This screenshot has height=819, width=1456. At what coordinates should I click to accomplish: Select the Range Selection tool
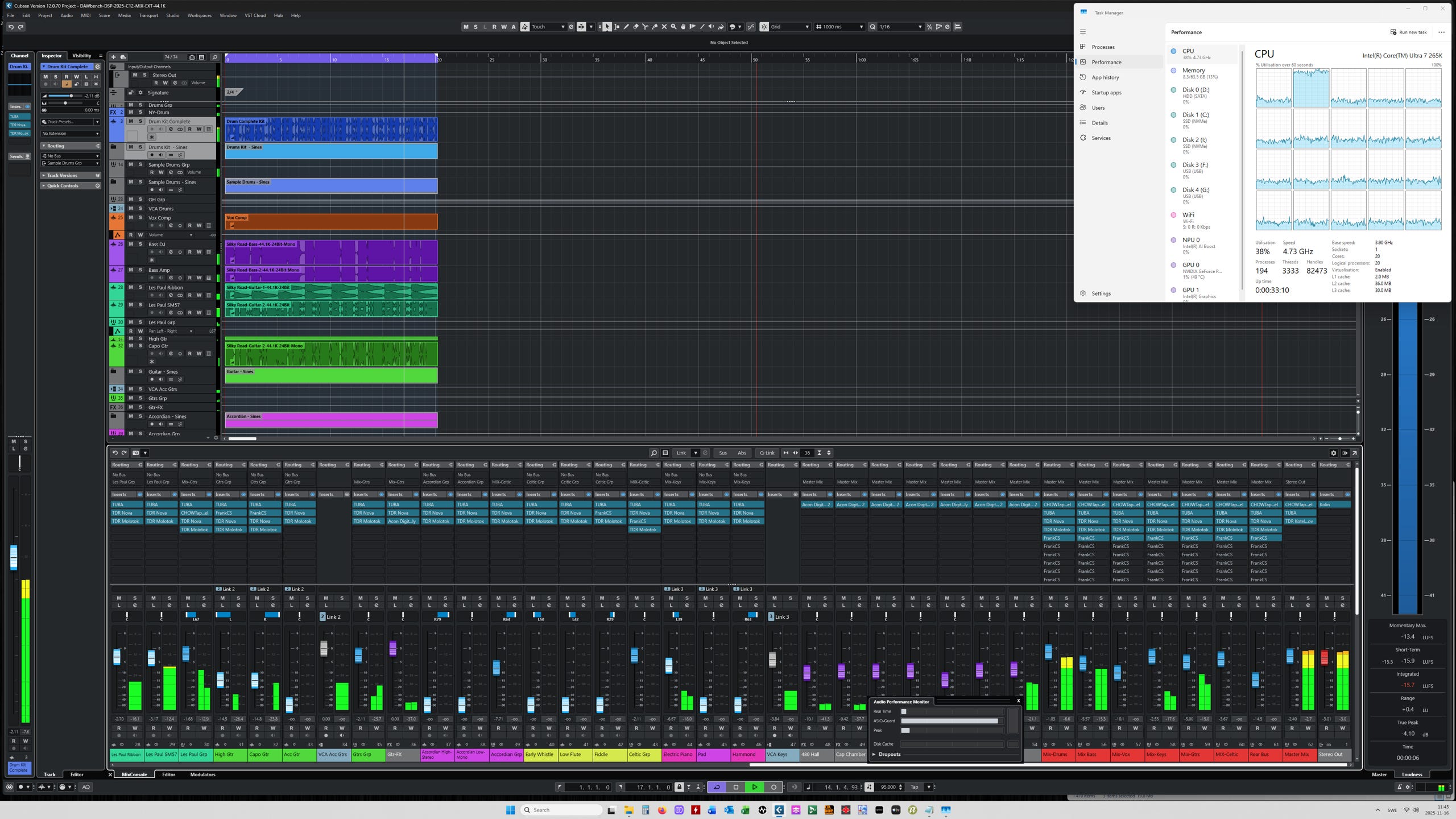tap(617, 27)
